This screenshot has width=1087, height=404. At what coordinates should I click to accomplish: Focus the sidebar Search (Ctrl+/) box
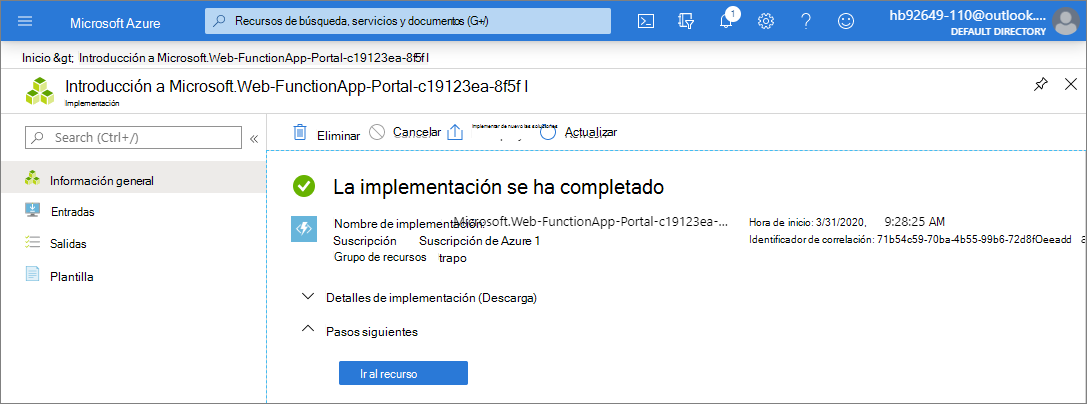[133, 137]
